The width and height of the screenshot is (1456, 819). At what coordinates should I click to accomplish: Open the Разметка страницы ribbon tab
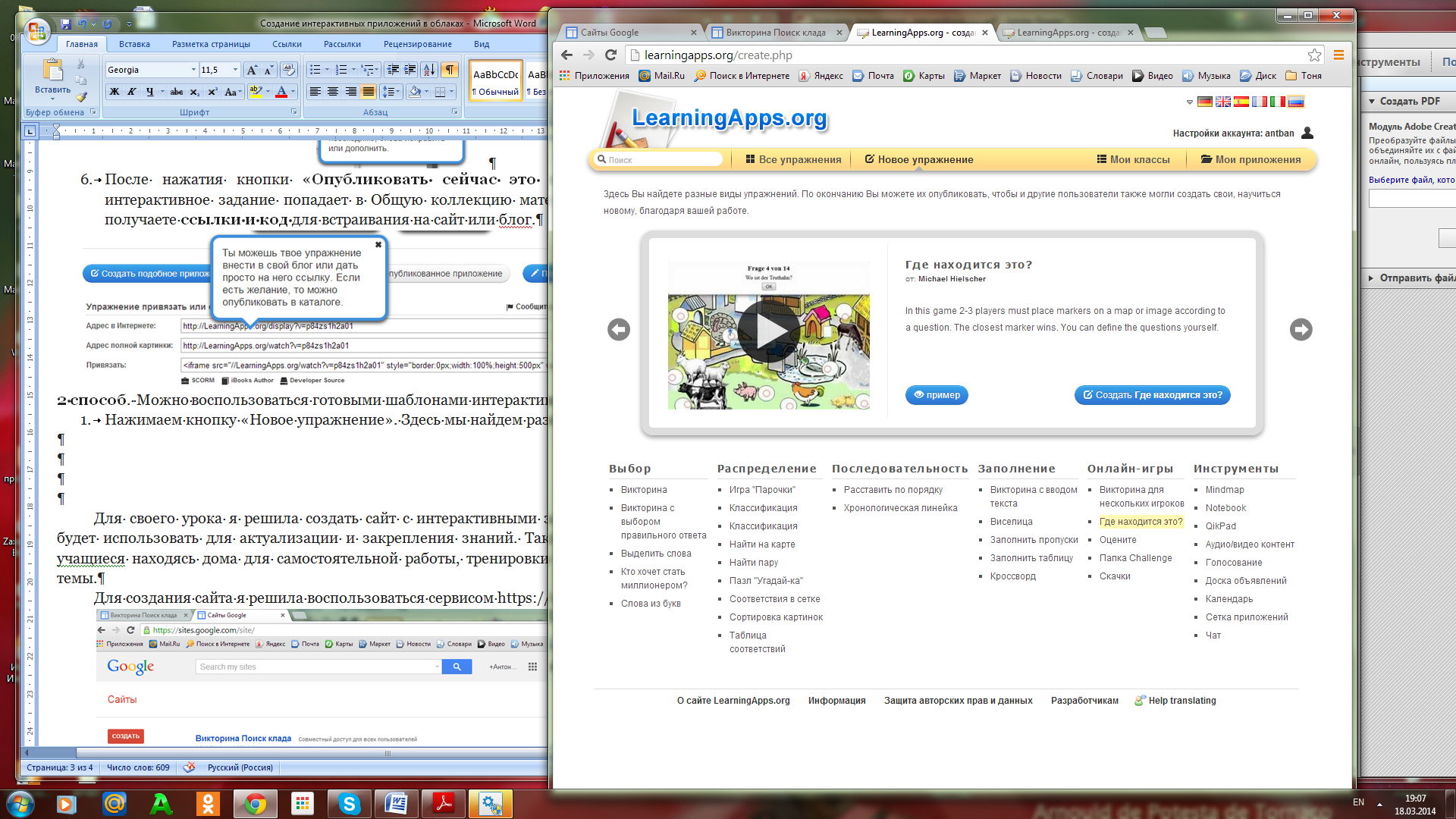211,44
